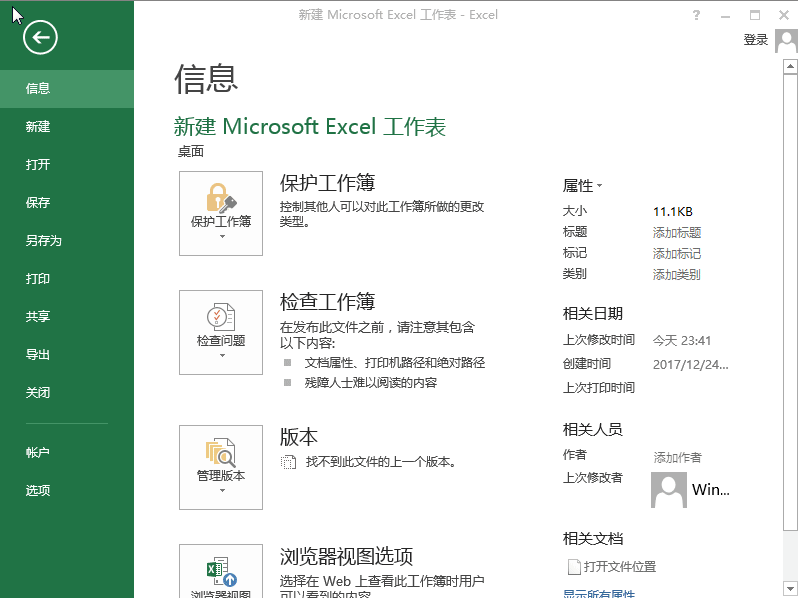The width and height of the screenshot is (798, 598).
Task: Click the 今天 23:41 modified time
Action: 682,340
